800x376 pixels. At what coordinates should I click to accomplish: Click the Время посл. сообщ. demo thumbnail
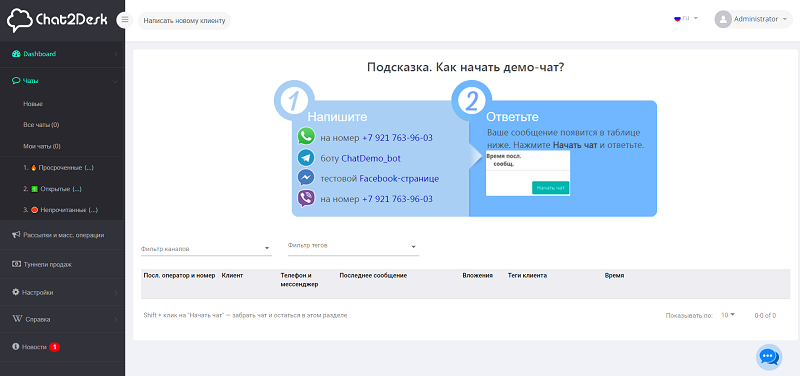tap(528, 173)
